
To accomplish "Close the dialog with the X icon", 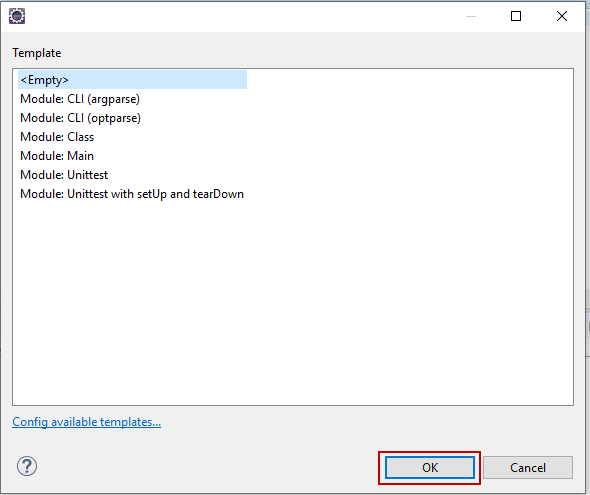I will pyautogui.click(x=562, y=16).
